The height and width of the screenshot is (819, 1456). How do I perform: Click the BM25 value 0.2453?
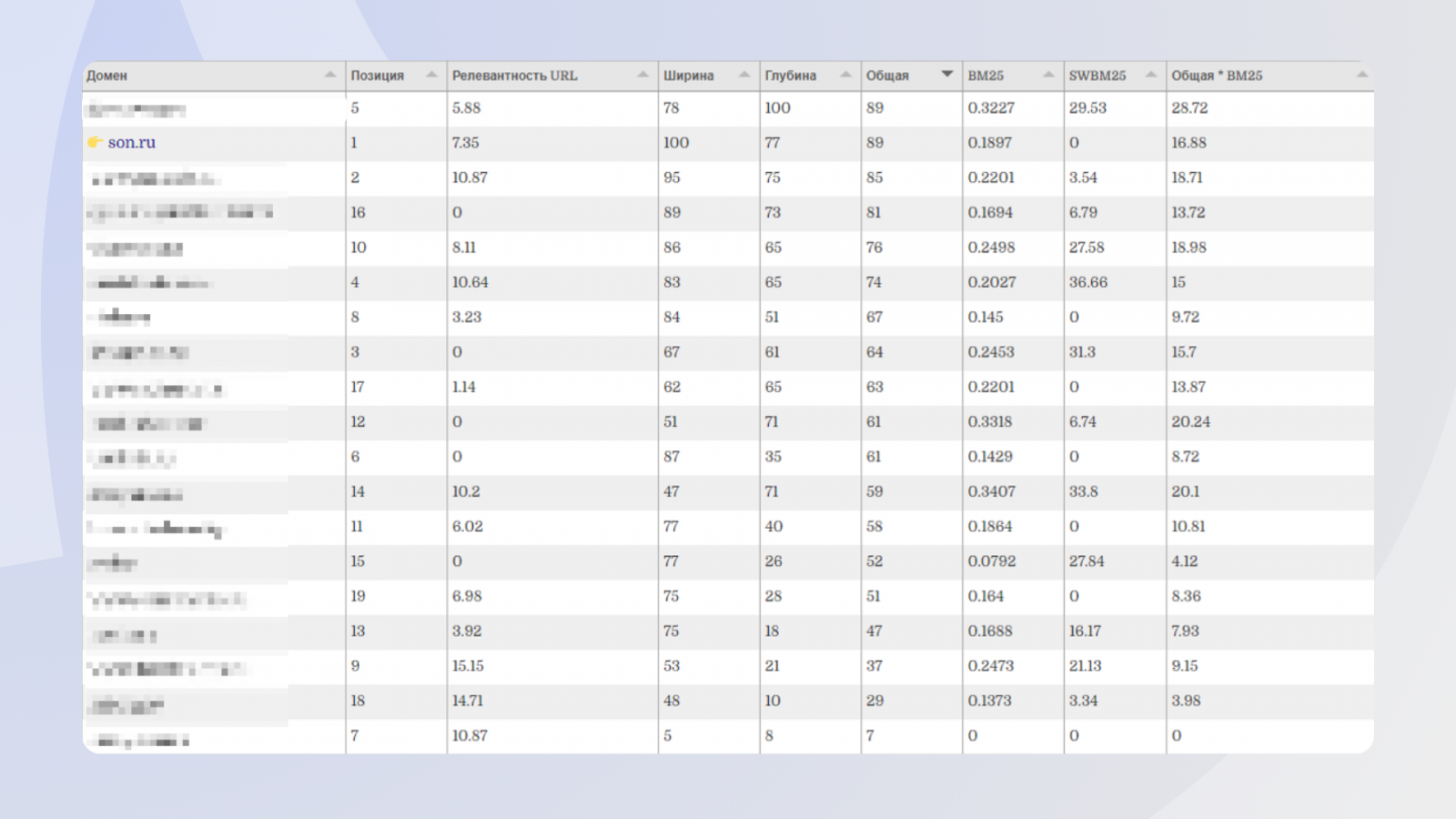(x=991, y=352)
